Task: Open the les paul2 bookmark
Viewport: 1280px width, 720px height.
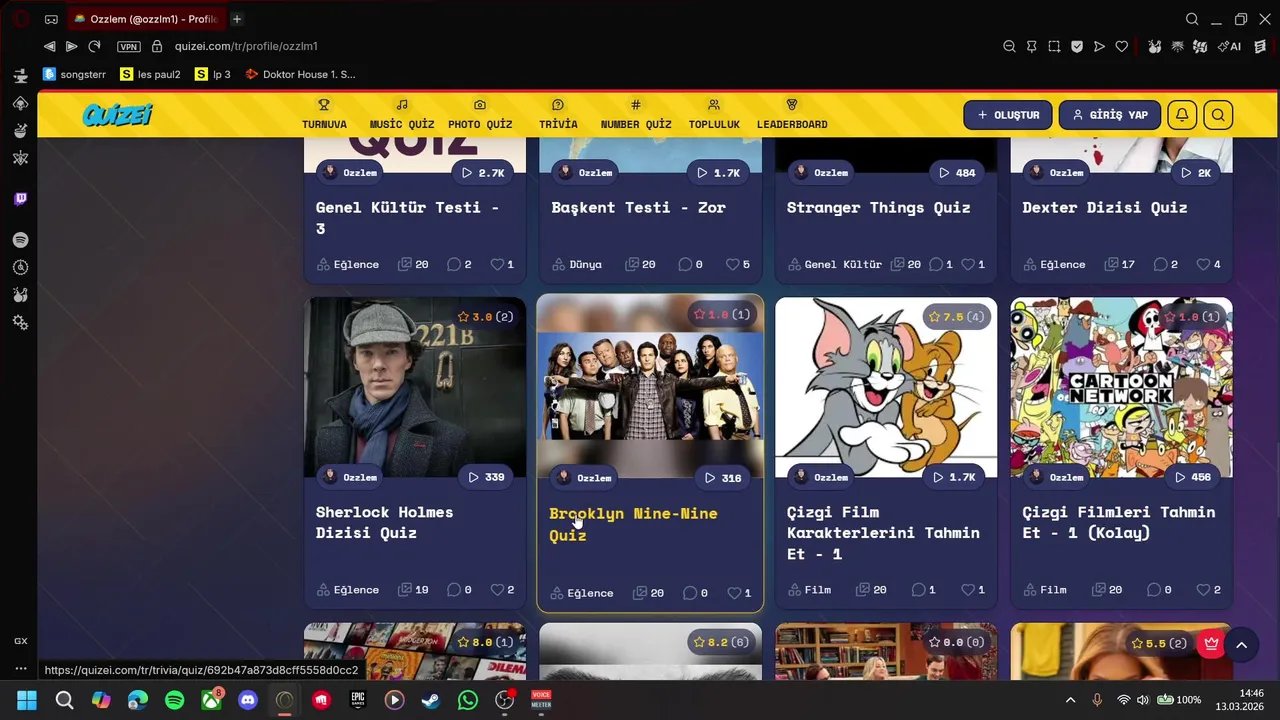Action: [x=150, y=74]
